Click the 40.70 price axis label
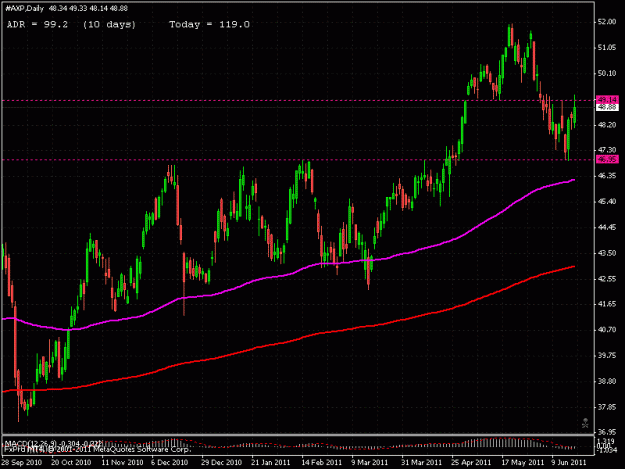625x469 pixels. click(x=607, y=330)
